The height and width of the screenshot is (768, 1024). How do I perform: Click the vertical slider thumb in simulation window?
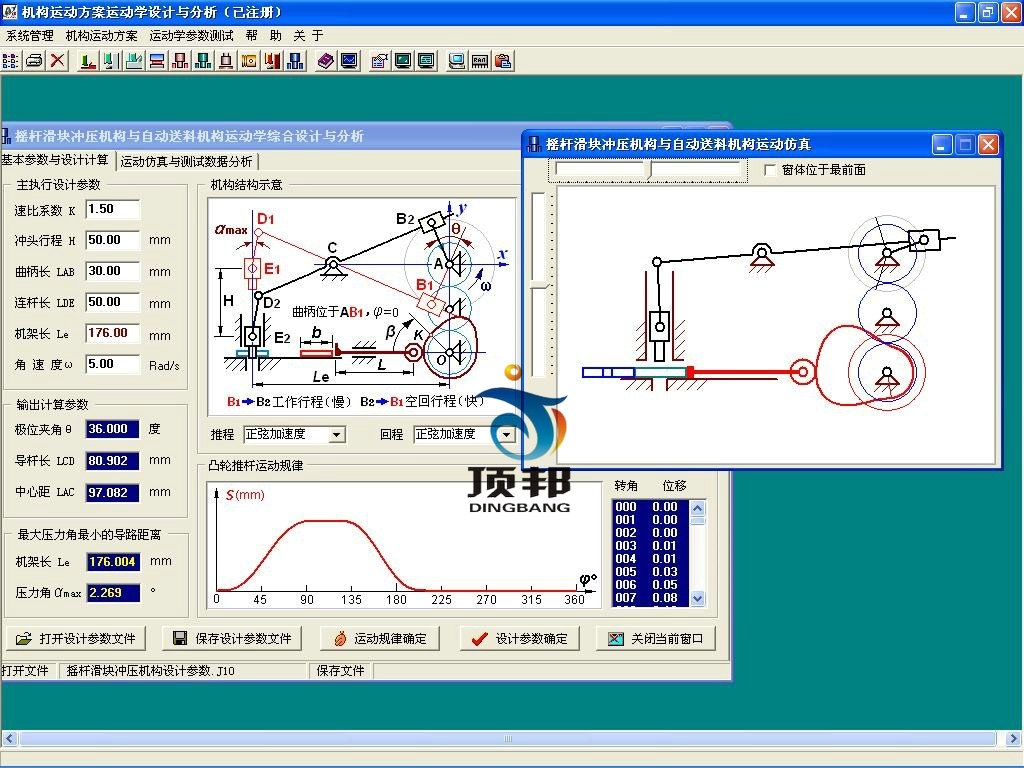click(x=540, y=286)
